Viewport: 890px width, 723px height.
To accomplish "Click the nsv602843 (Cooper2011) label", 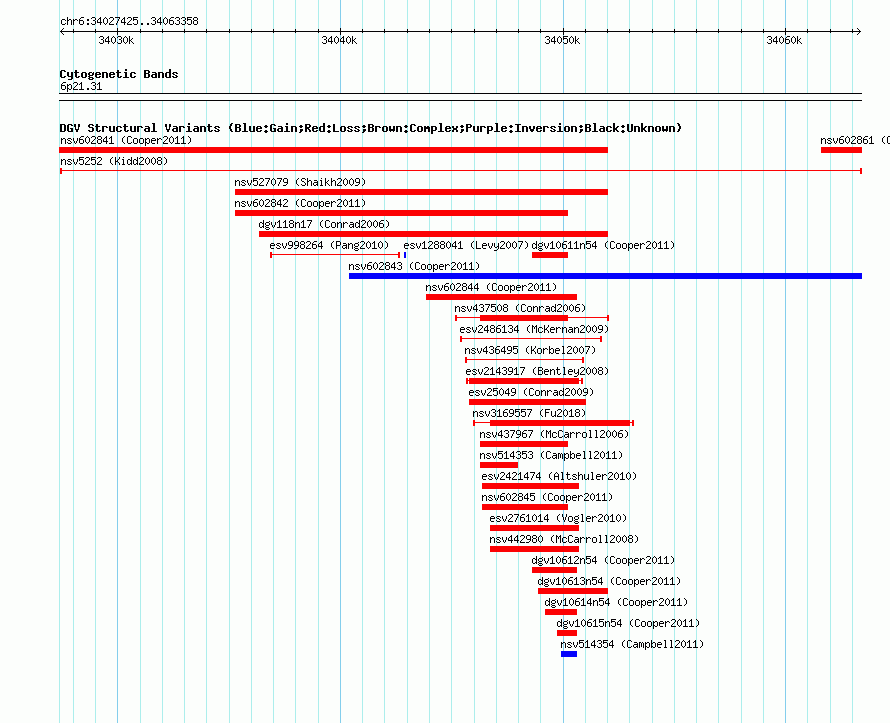I will (x=414, y=266).
